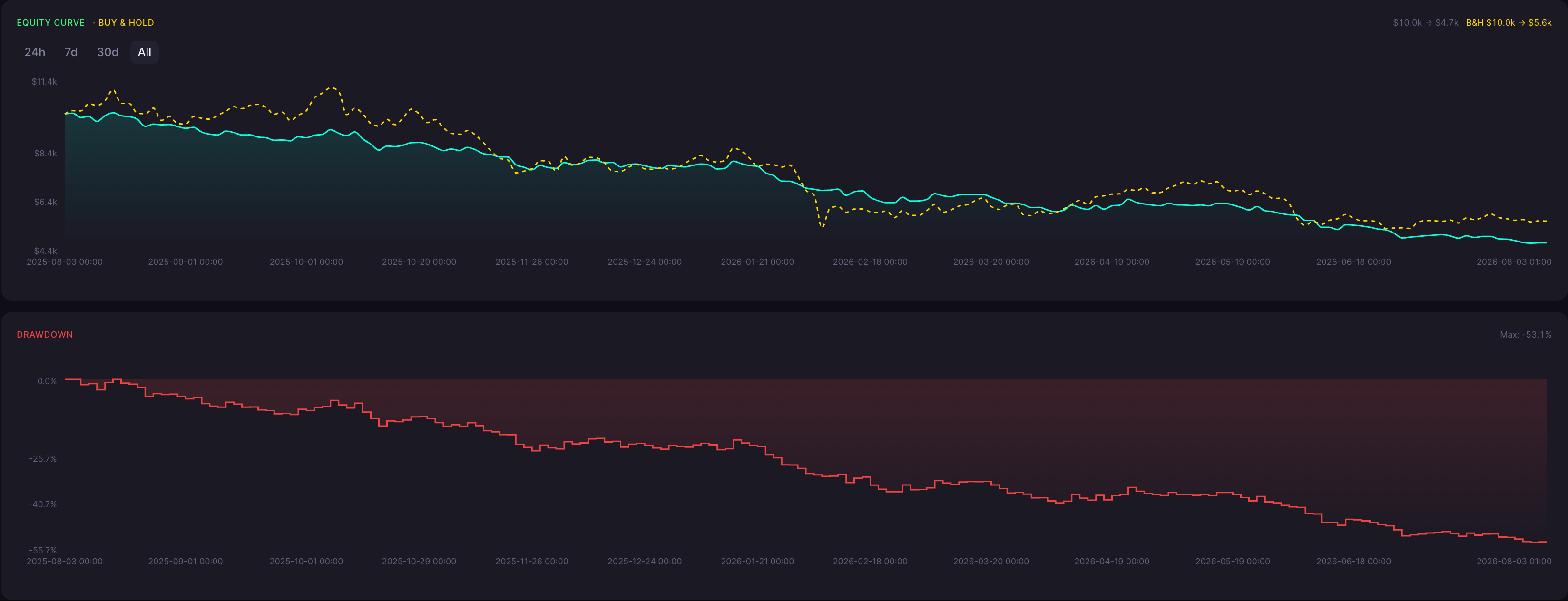Click the $6.4k axis label

46,202
